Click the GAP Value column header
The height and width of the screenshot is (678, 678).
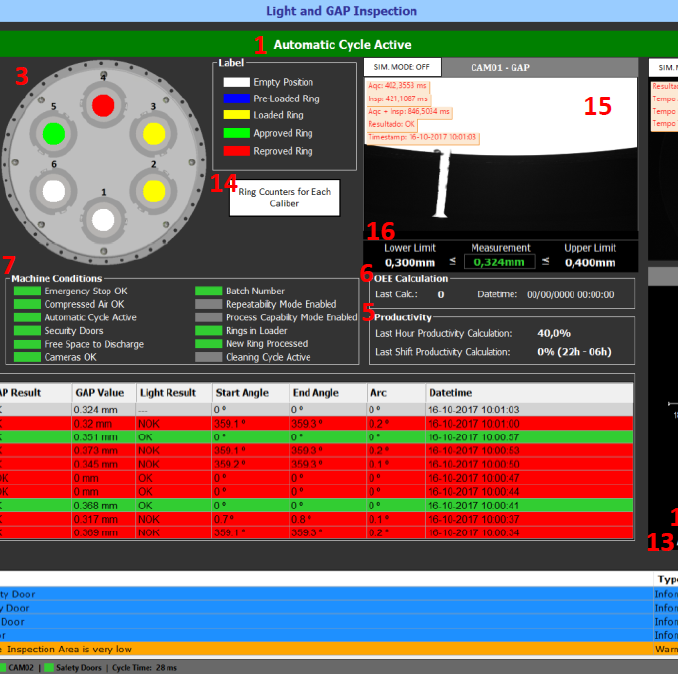(98, 393)
